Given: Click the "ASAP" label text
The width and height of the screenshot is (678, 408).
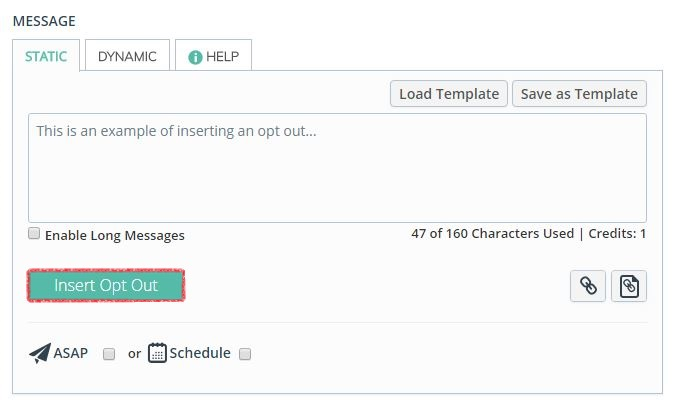Looking at the screenshot, I should coord(70,353).
